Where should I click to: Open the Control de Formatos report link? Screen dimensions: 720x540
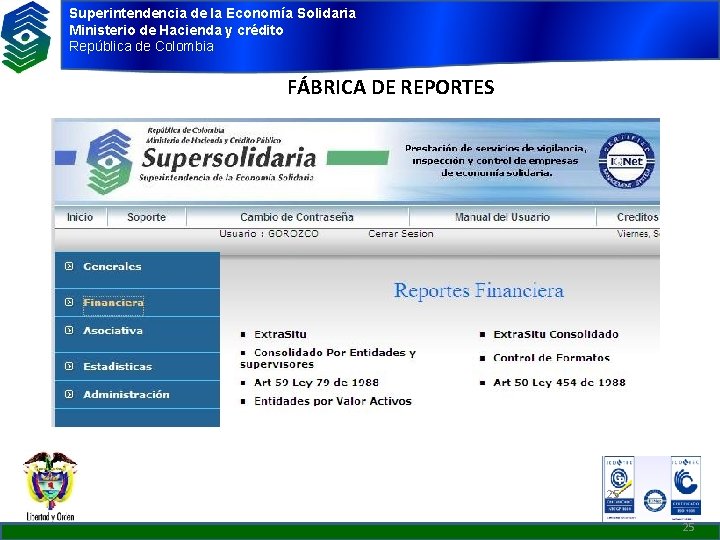tap(551, 358)
